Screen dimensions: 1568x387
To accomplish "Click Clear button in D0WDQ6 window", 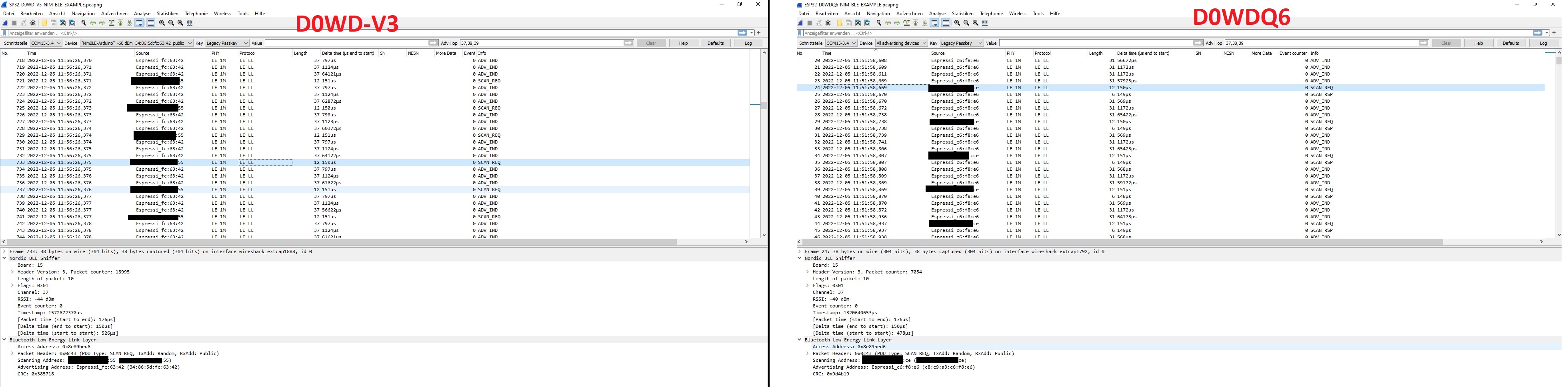I will tap(1446, 43).
